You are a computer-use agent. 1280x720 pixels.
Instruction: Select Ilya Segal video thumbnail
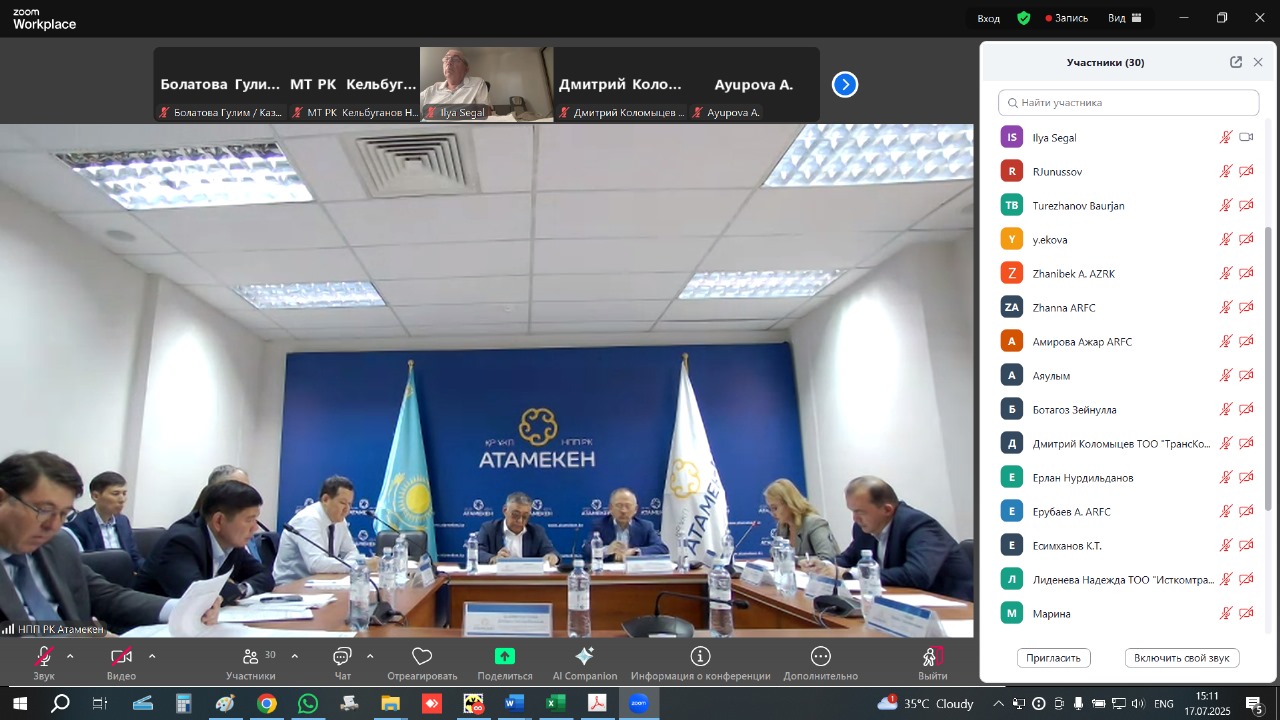tap(486, 84)
